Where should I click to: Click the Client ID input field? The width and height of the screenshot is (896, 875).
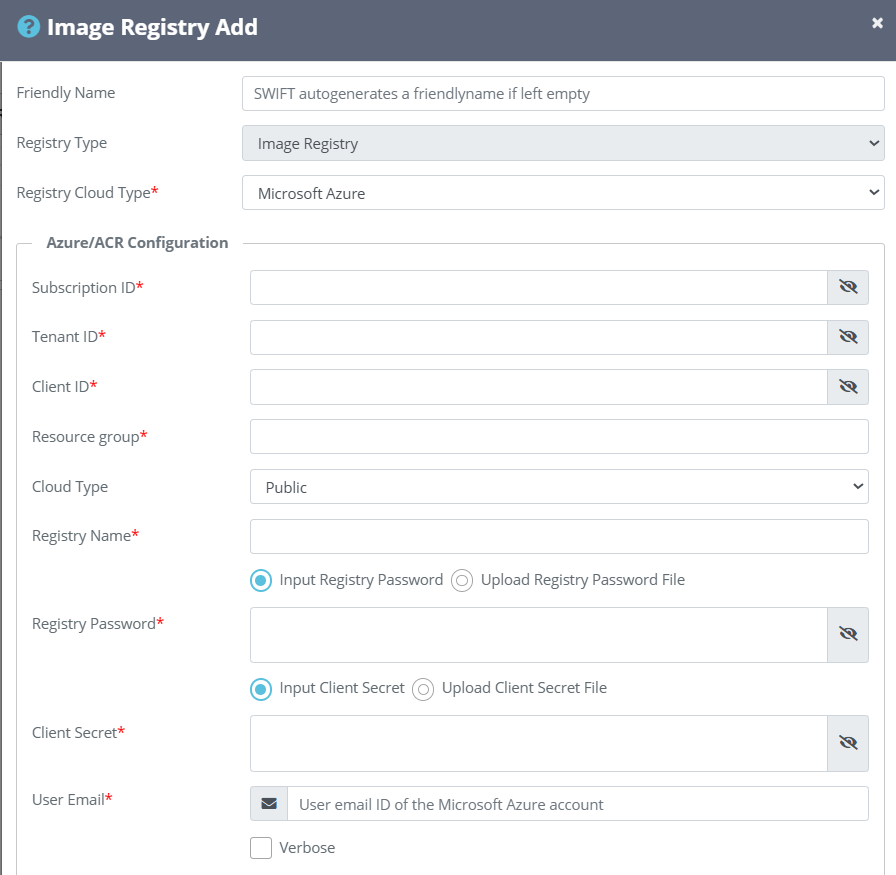[x=538, y=387]
